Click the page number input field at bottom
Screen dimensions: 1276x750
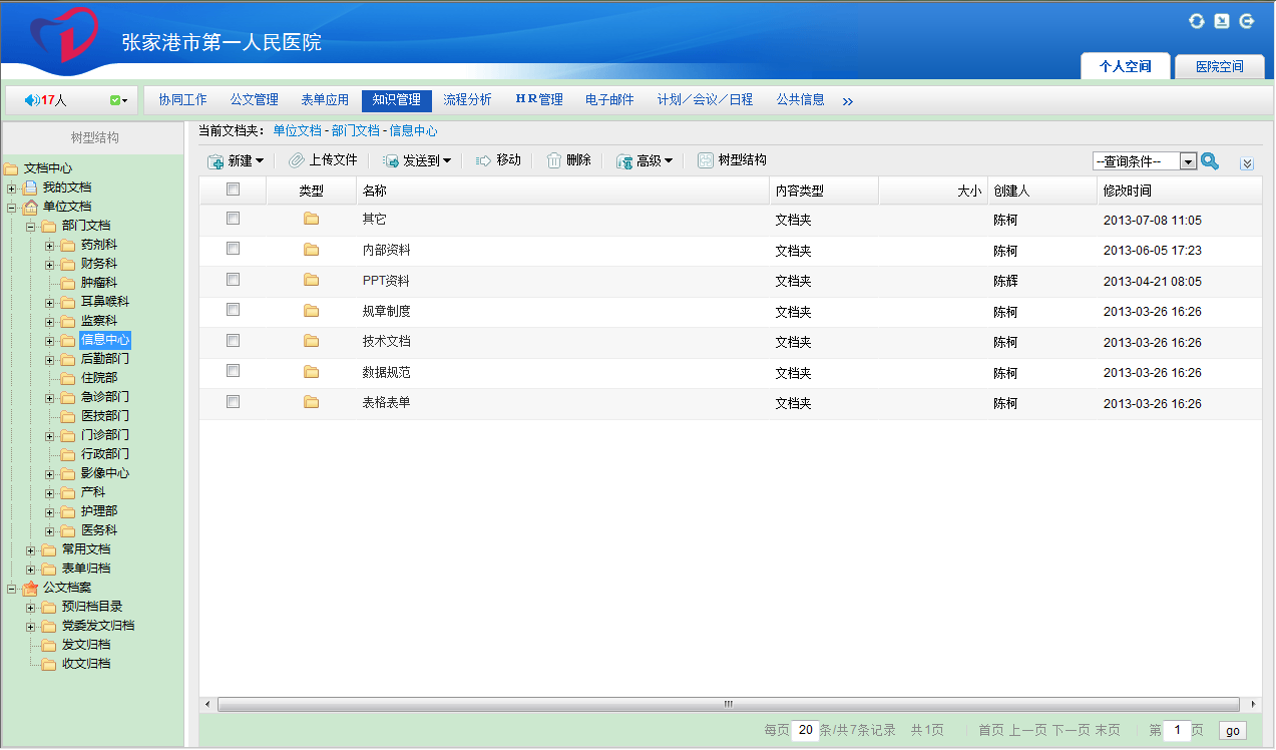tap(1177, 730)
